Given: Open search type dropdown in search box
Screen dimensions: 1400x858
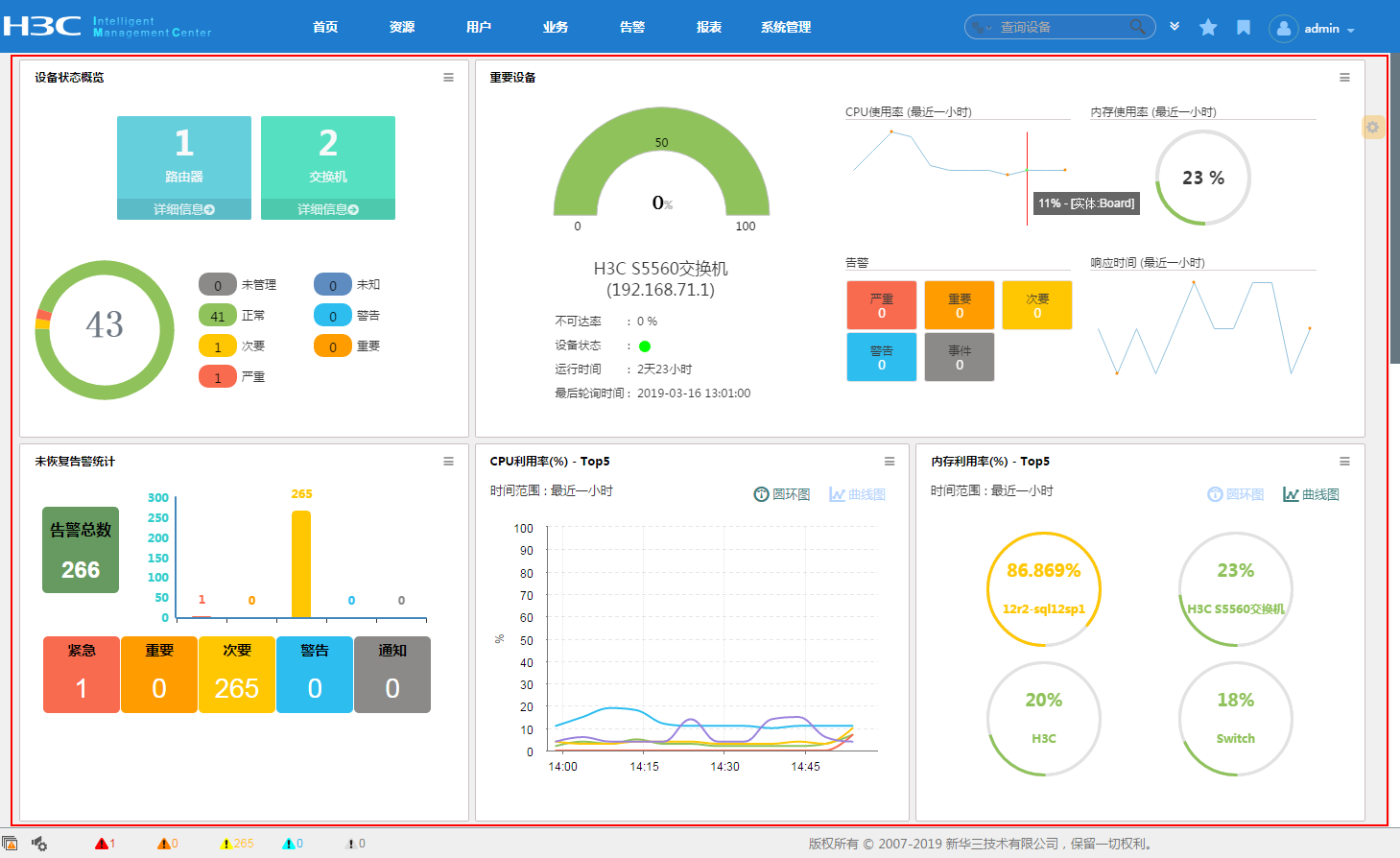Looking at the screenshot, I should (x=983, y=28).
